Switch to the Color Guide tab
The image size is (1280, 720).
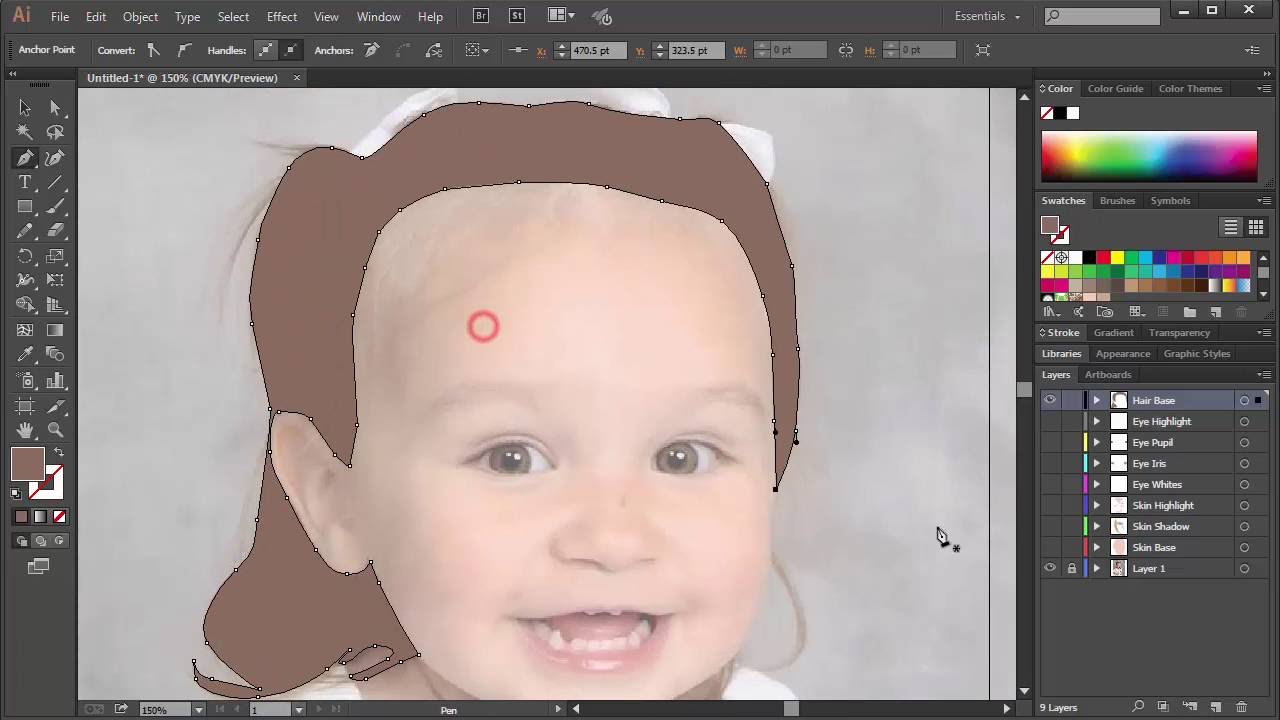coord(1115,89)
